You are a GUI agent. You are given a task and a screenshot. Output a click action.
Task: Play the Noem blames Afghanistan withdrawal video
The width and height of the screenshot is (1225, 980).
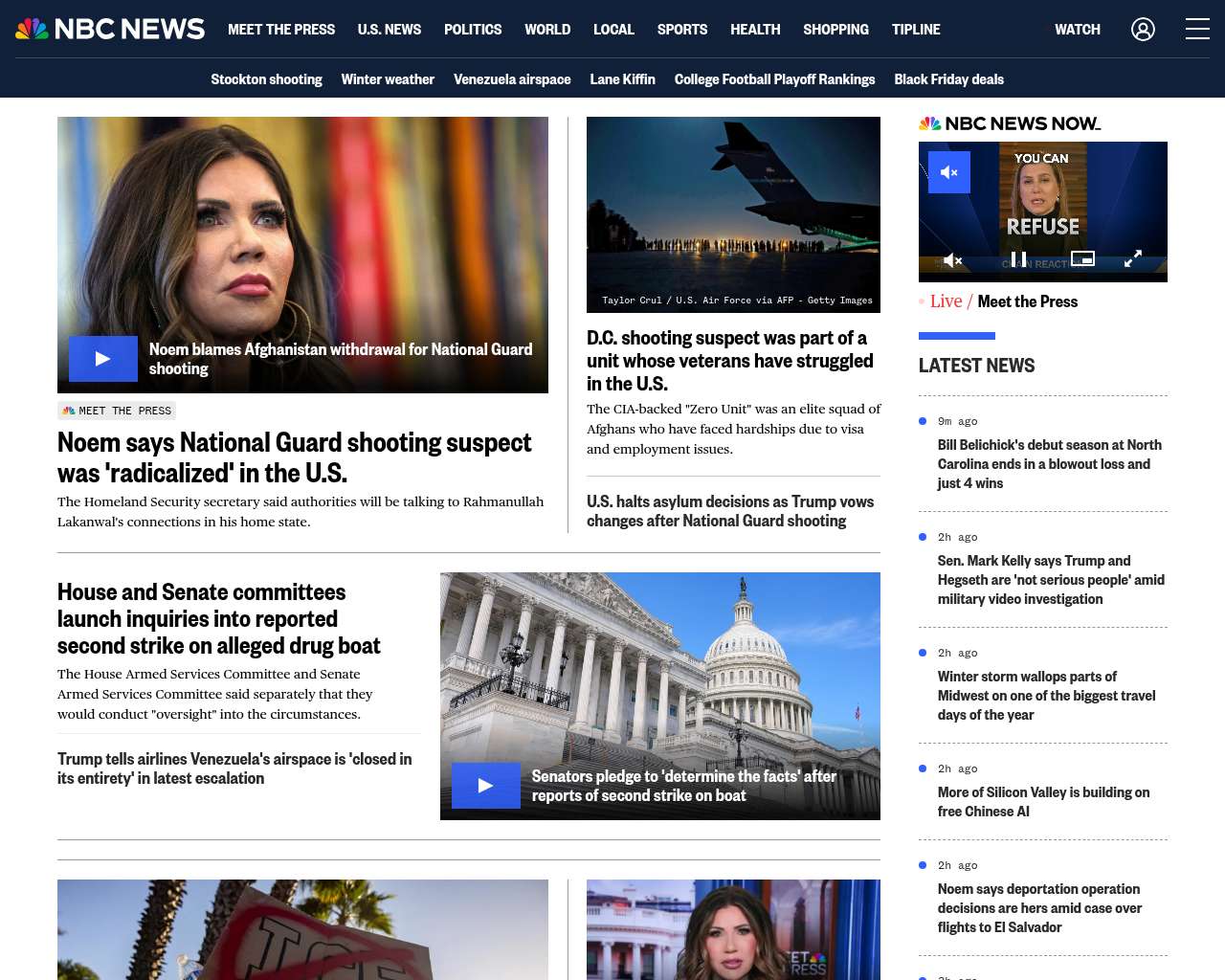point(103,359)
